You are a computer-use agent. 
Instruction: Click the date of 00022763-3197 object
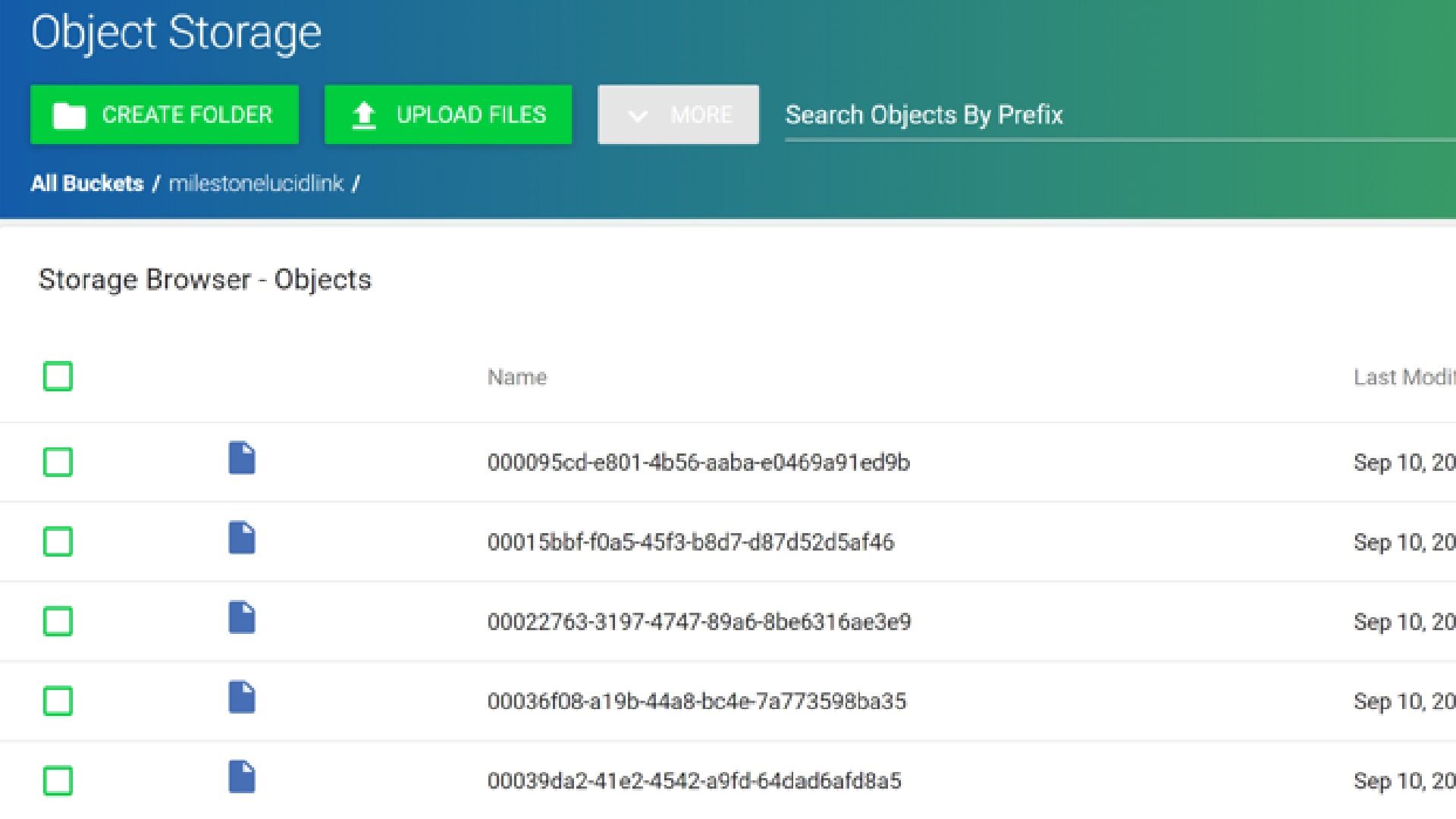(x=1404, y=622)
